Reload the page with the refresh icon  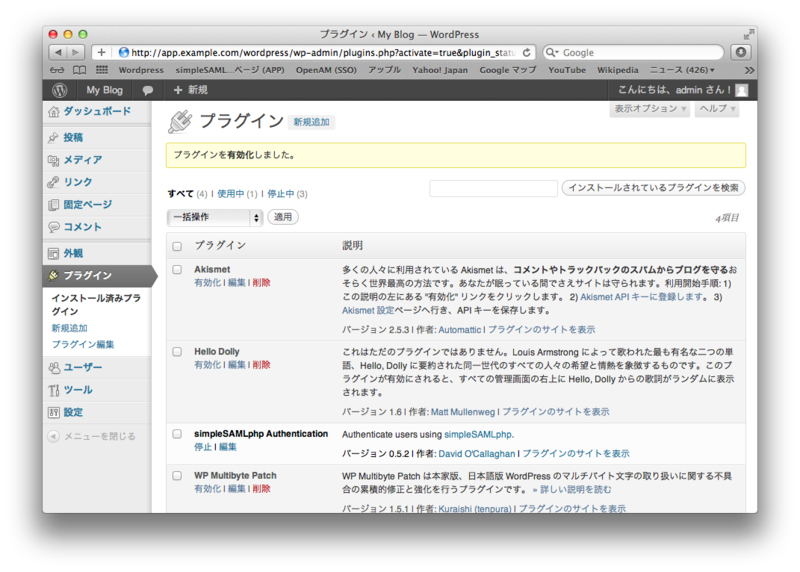pyautogui.click(x=527, y=52)
